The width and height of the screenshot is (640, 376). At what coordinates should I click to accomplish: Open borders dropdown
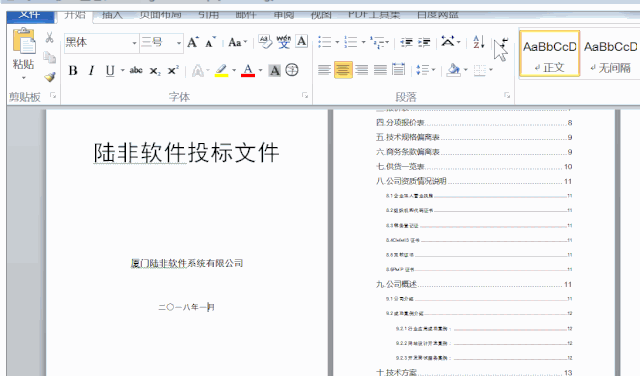491,70
